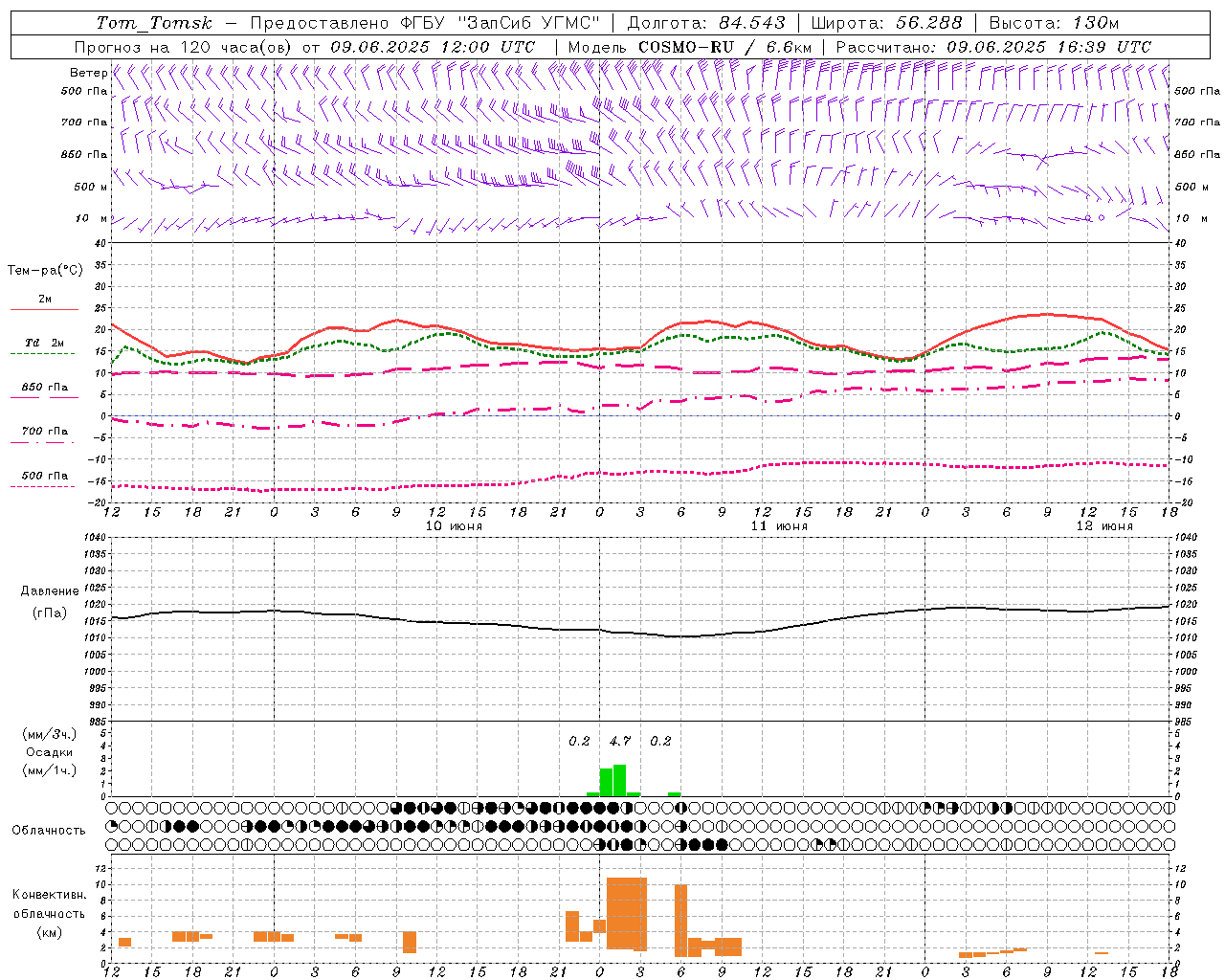Click the Модель COSMO-RU / 6.6км label
The width and height of the screenshot is (1225, 980).
pyautogui.click(x=689, y=47)
